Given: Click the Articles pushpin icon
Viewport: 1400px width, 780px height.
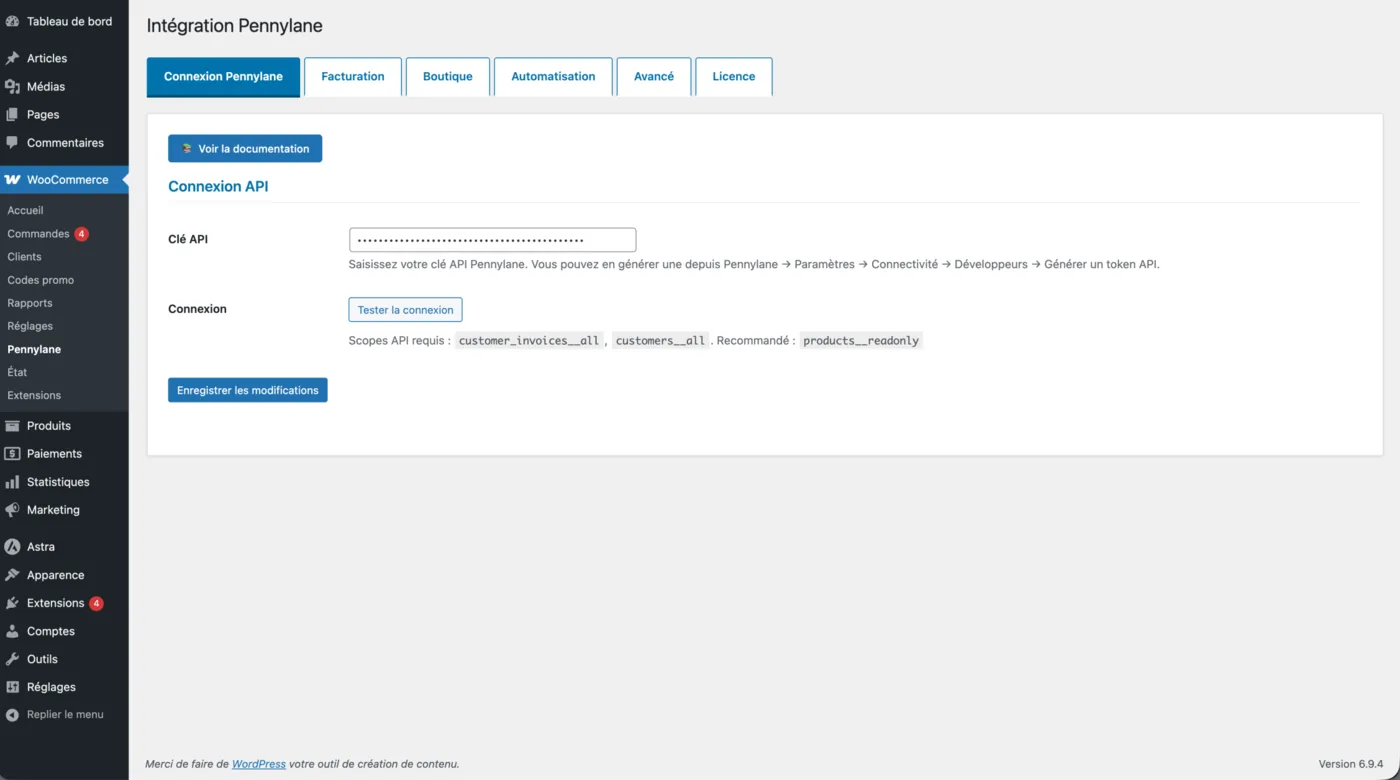Looking at the screenshot, I should click(12, 58).
